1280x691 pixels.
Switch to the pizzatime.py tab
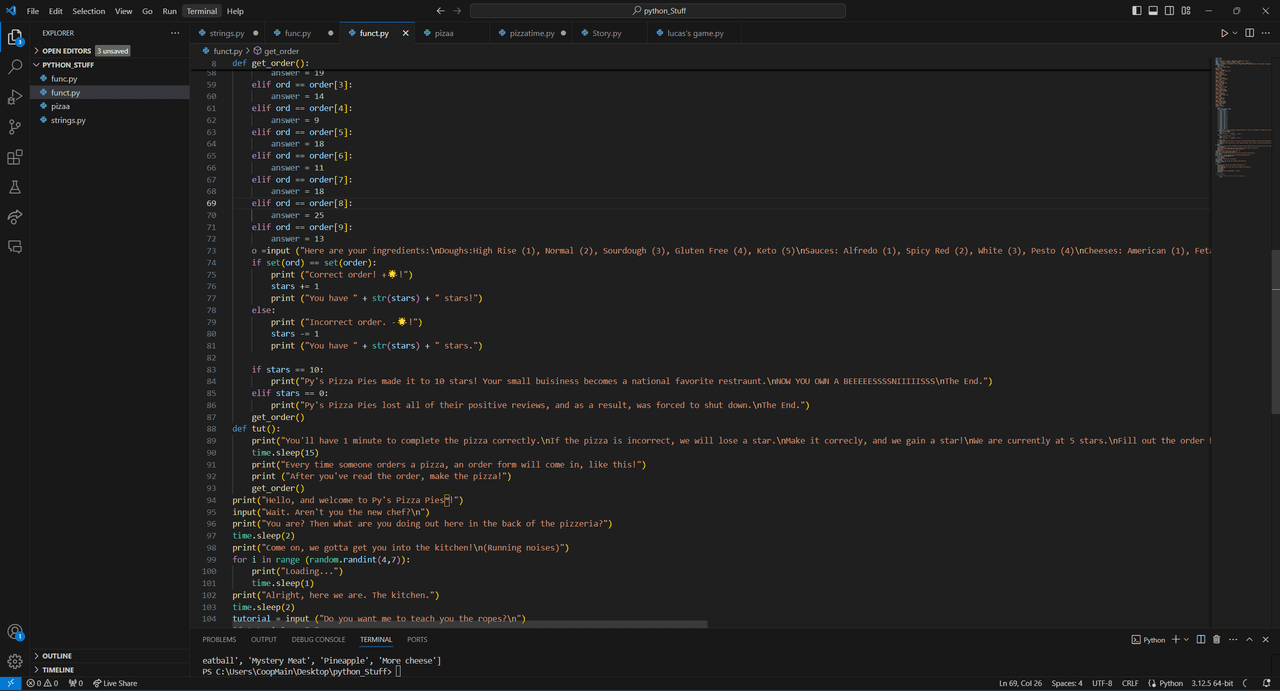click(x=532, y=33)
